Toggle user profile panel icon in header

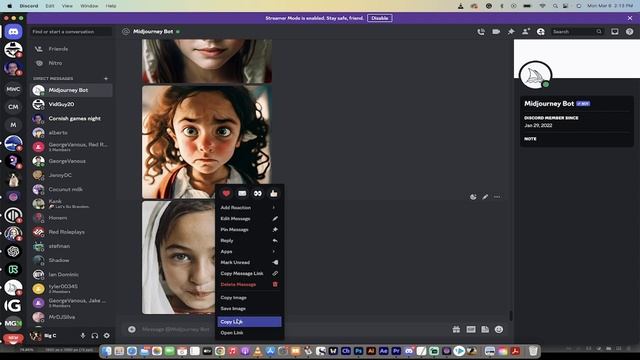point(541,31)
